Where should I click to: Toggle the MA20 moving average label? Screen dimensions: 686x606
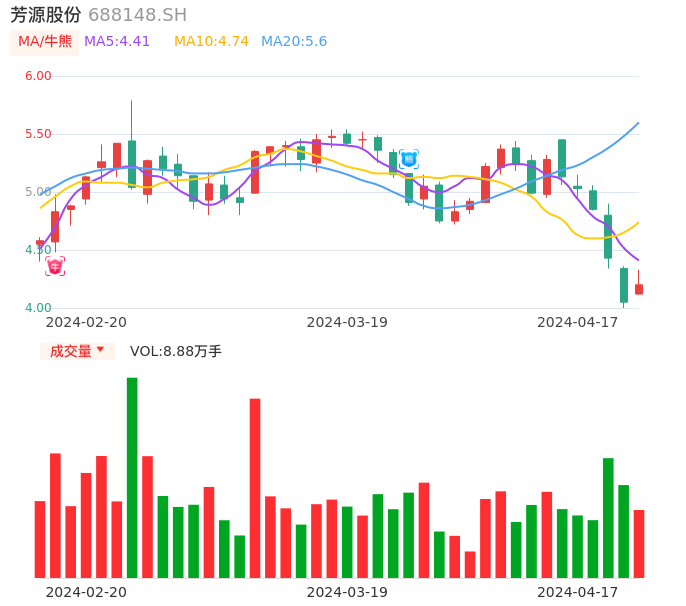294,42
